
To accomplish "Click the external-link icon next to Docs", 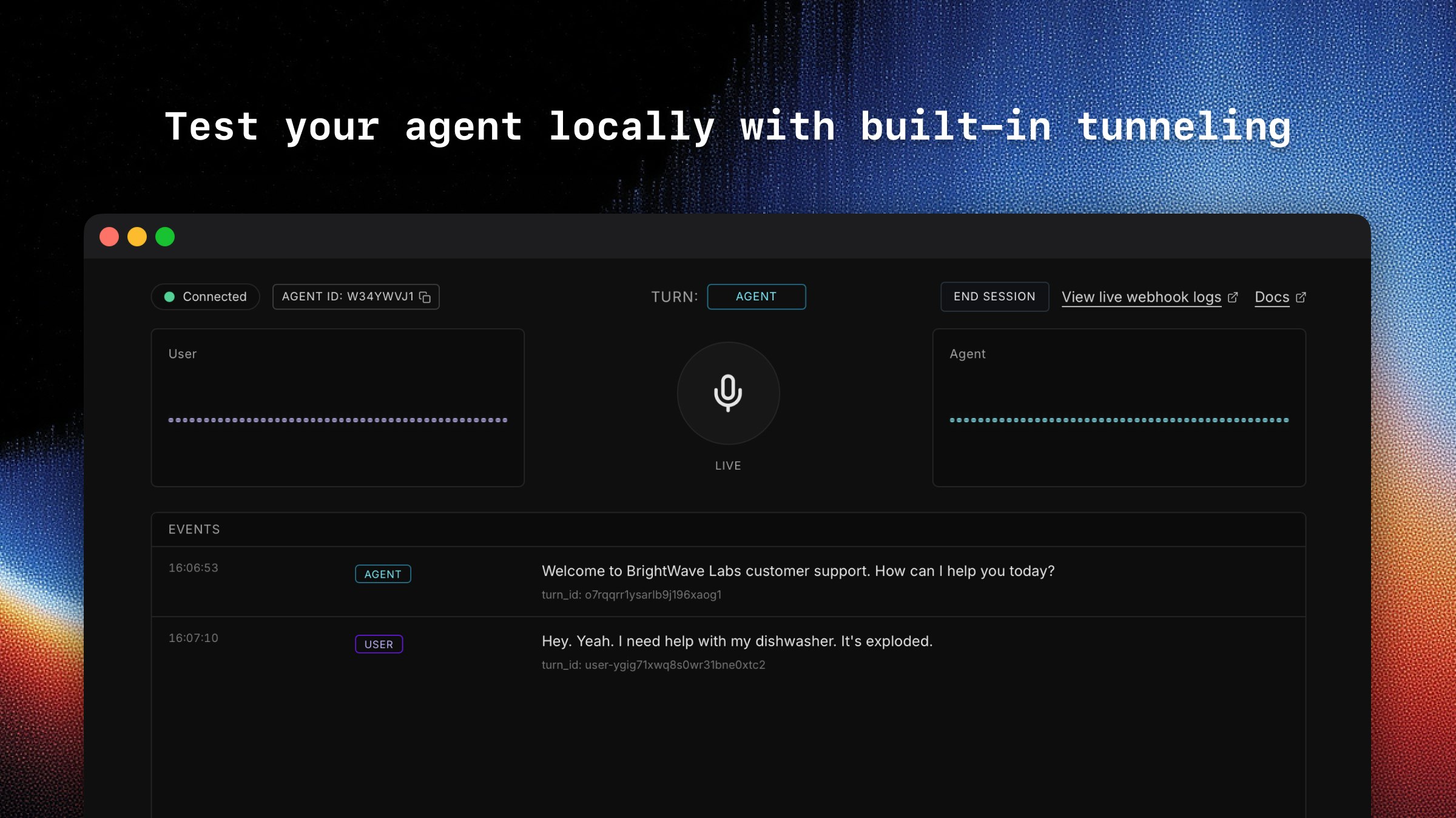I will tap(1302, 297).
